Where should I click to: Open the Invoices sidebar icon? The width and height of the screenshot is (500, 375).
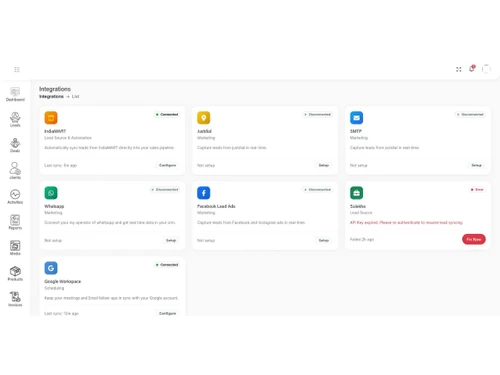(x=15, y=299)
